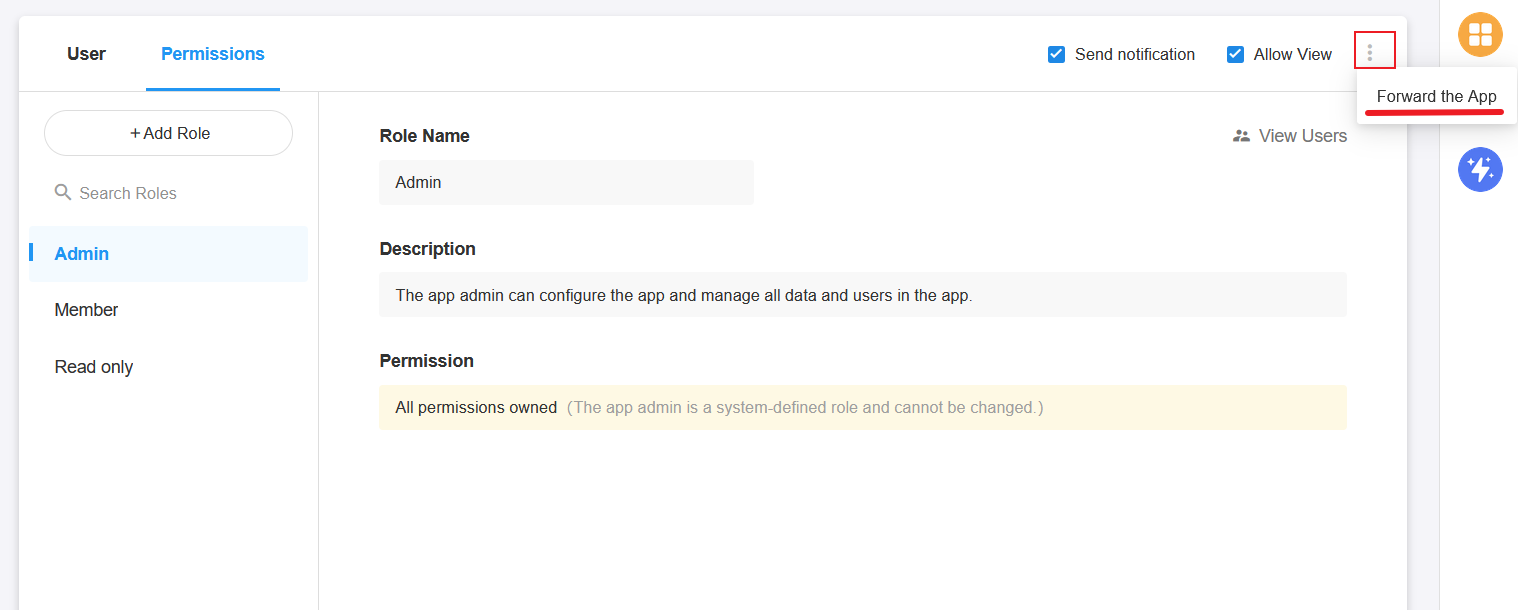Click the Role Name field containing Admin
This screenshot has width=1518, height=610.
point(565,182)
